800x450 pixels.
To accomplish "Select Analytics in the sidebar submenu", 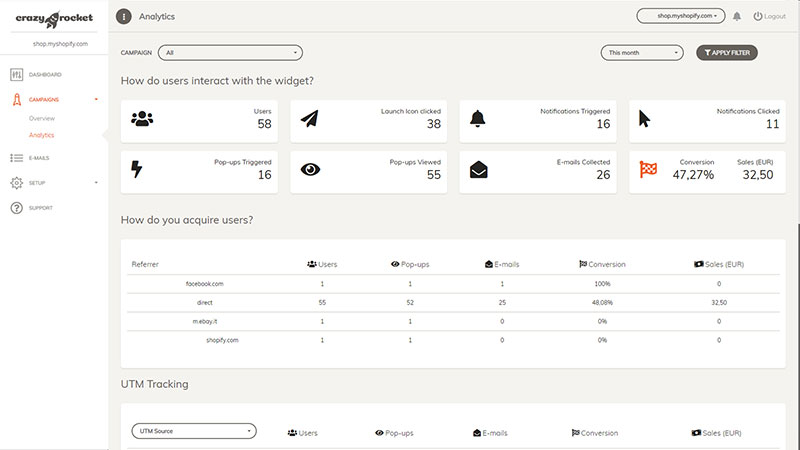I will tap(42, 134).
